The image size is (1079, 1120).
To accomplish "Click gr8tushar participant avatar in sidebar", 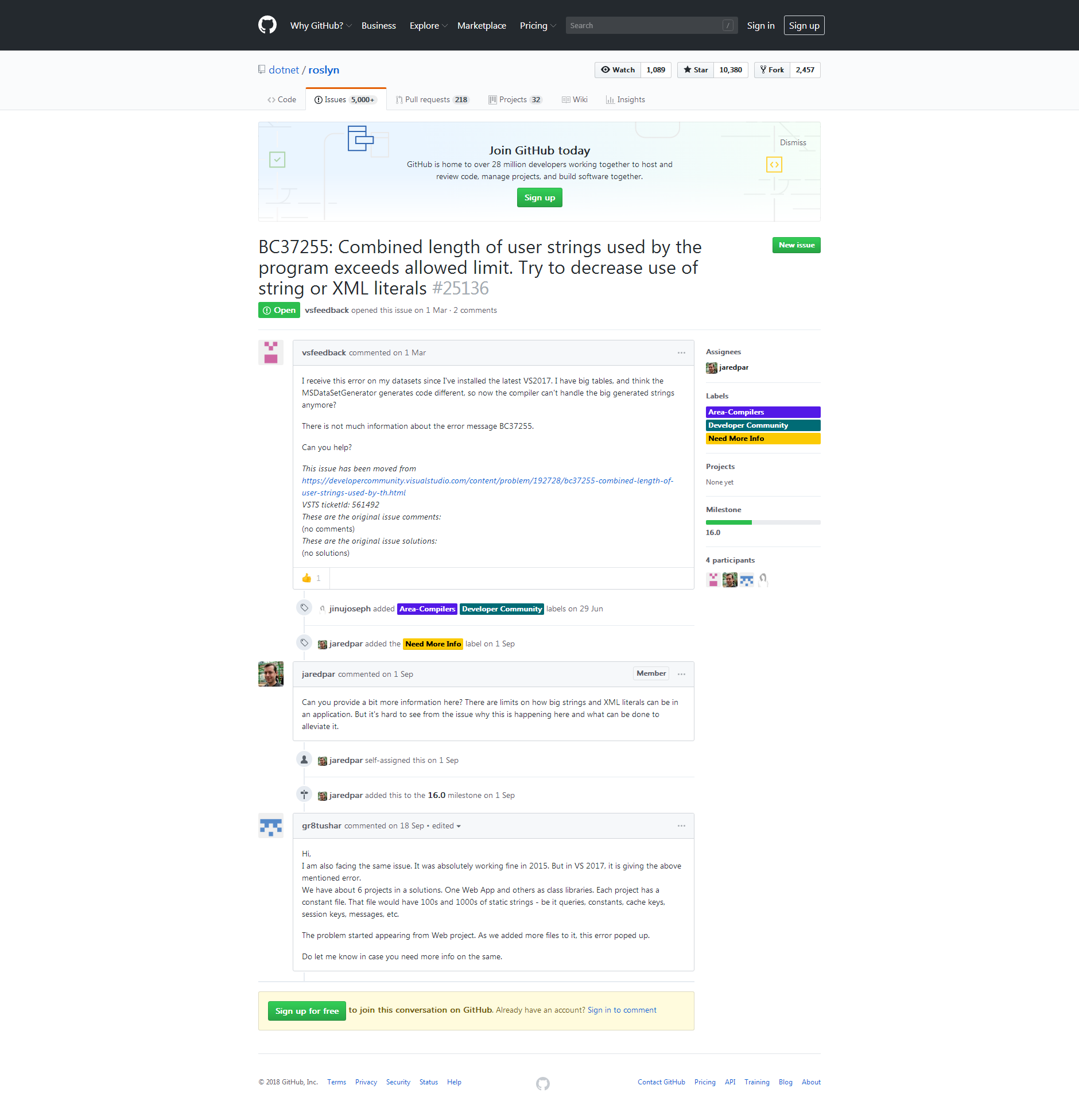I will pos(746,580).
